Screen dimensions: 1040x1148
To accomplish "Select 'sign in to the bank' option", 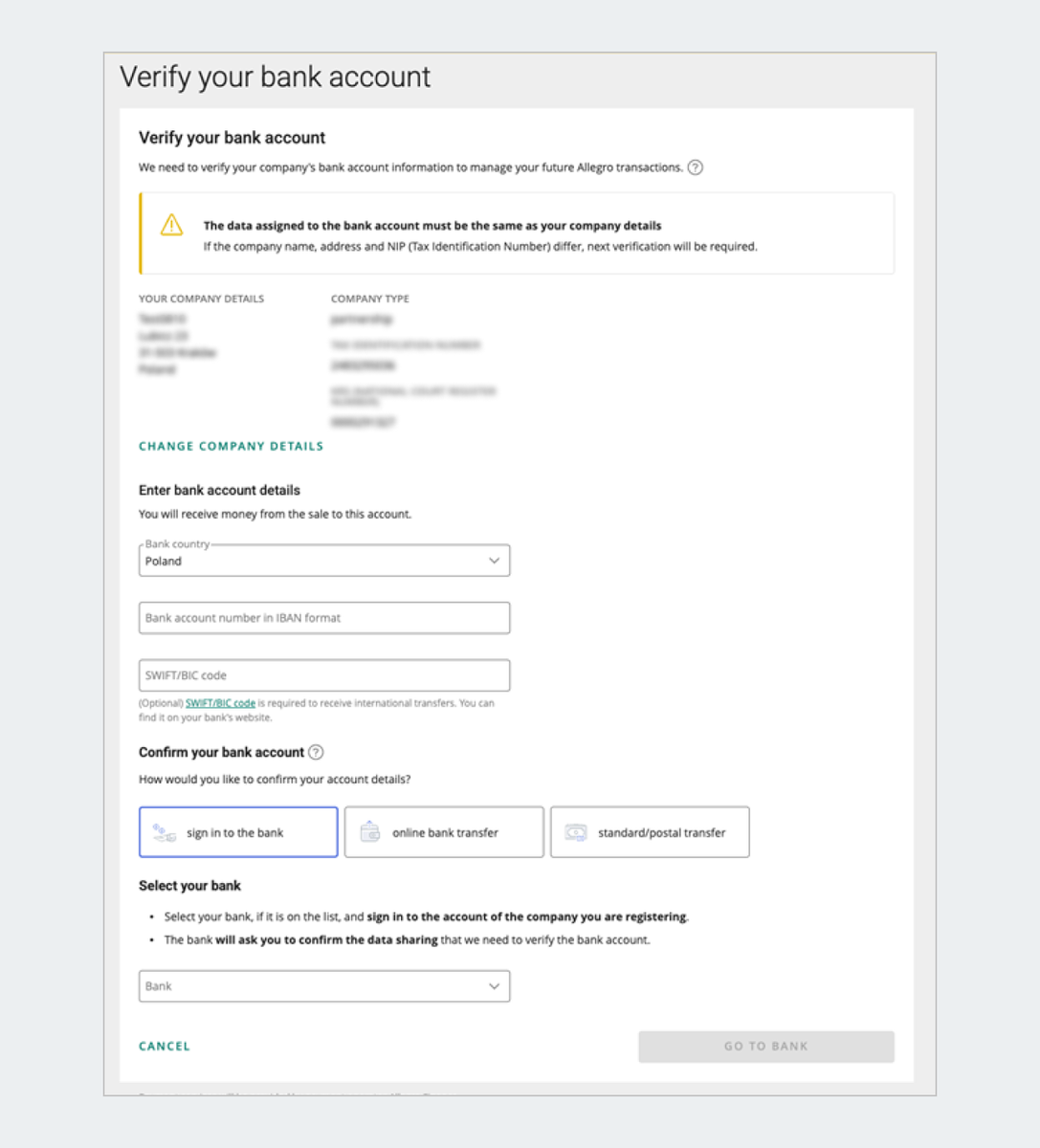I will coord(238,832).
